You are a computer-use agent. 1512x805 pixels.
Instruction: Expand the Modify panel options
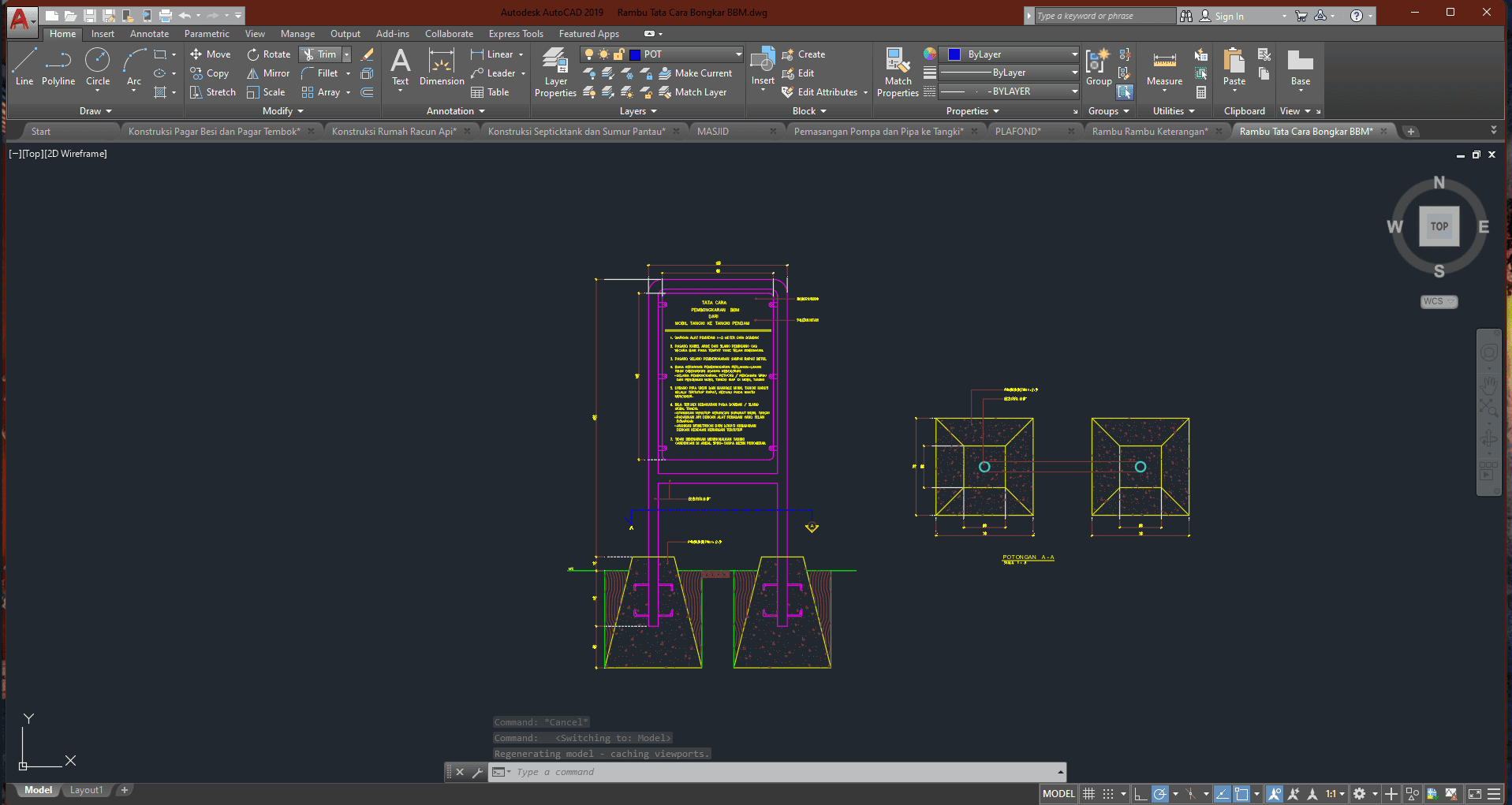283,111
